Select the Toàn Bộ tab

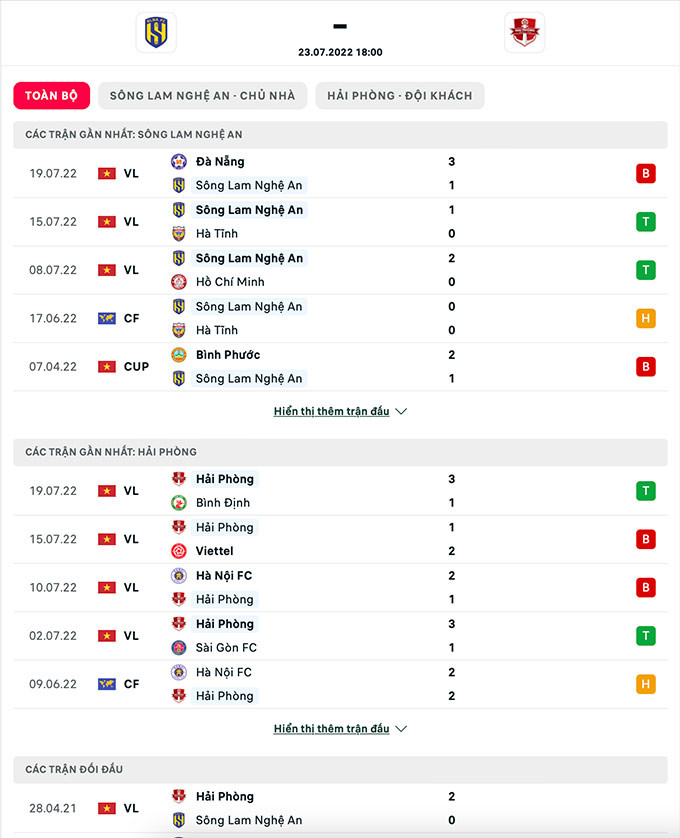[x=52, y=96]
